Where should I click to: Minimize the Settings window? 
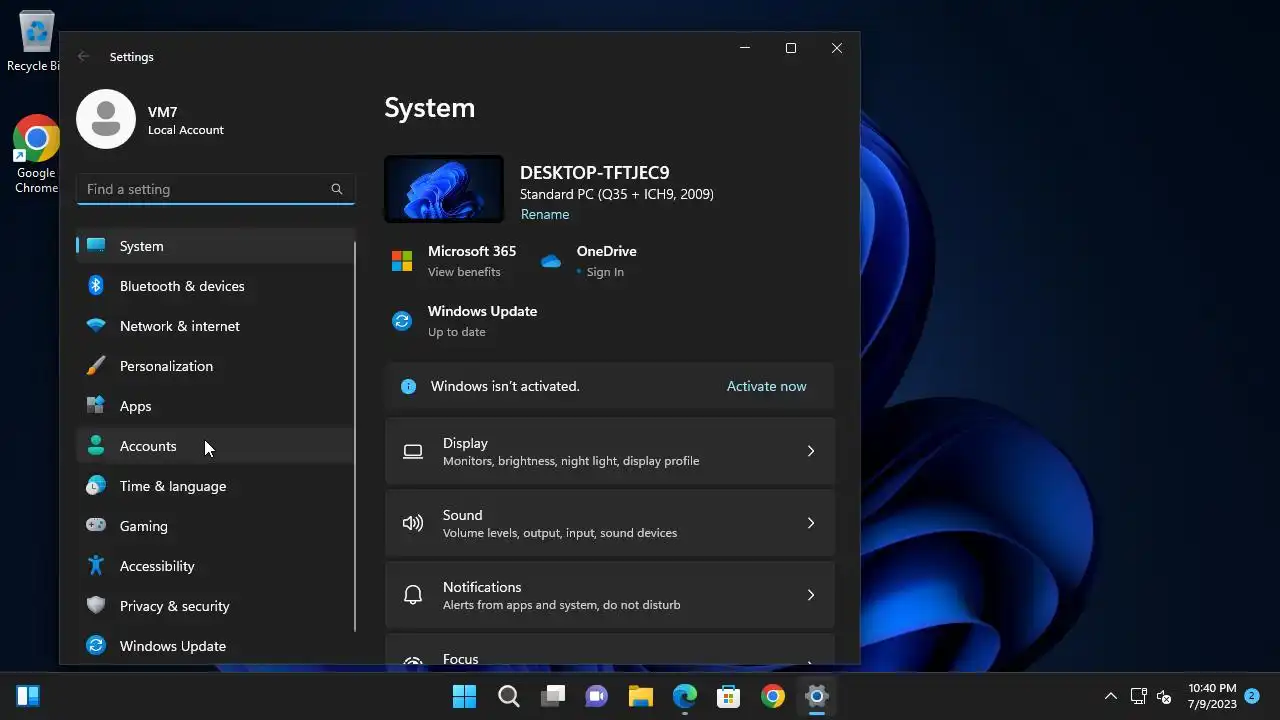[x=745, y=48]
